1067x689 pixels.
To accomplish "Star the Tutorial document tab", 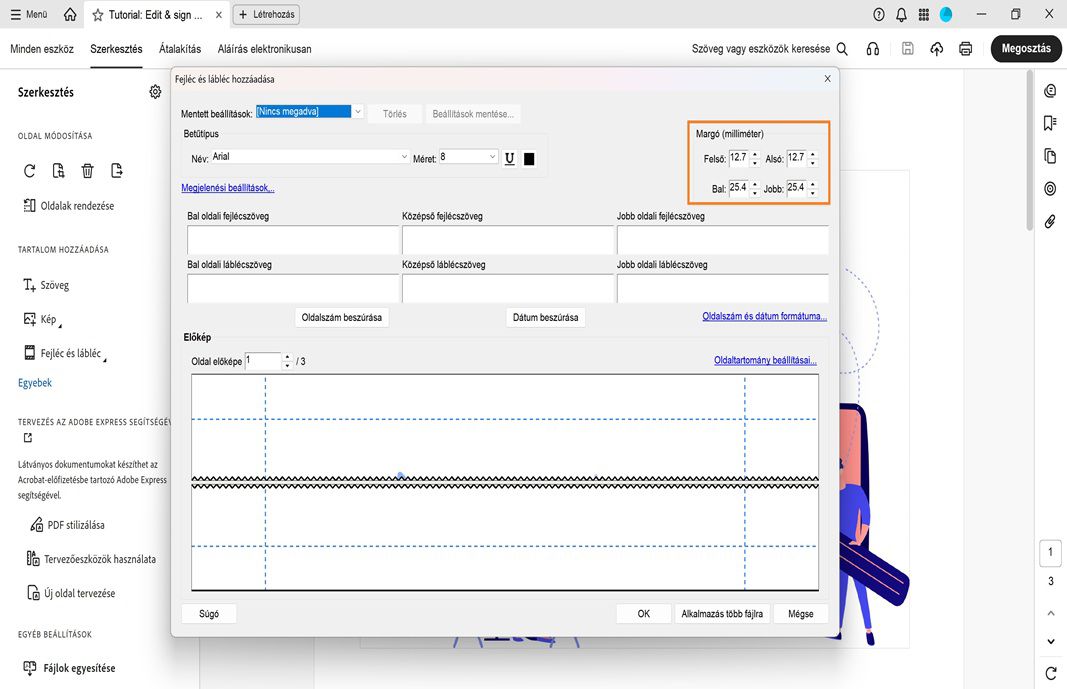I will (x=98, y=14).
